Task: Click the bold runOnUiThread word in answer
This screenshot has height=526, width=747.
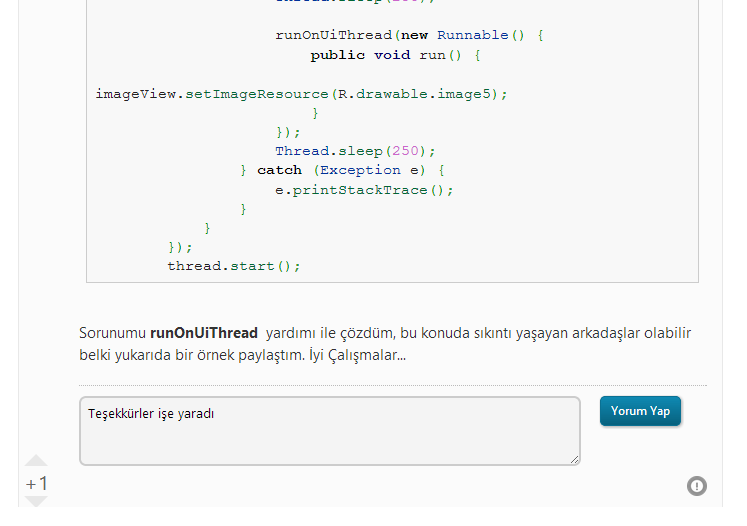Action: tap(204, 333)
